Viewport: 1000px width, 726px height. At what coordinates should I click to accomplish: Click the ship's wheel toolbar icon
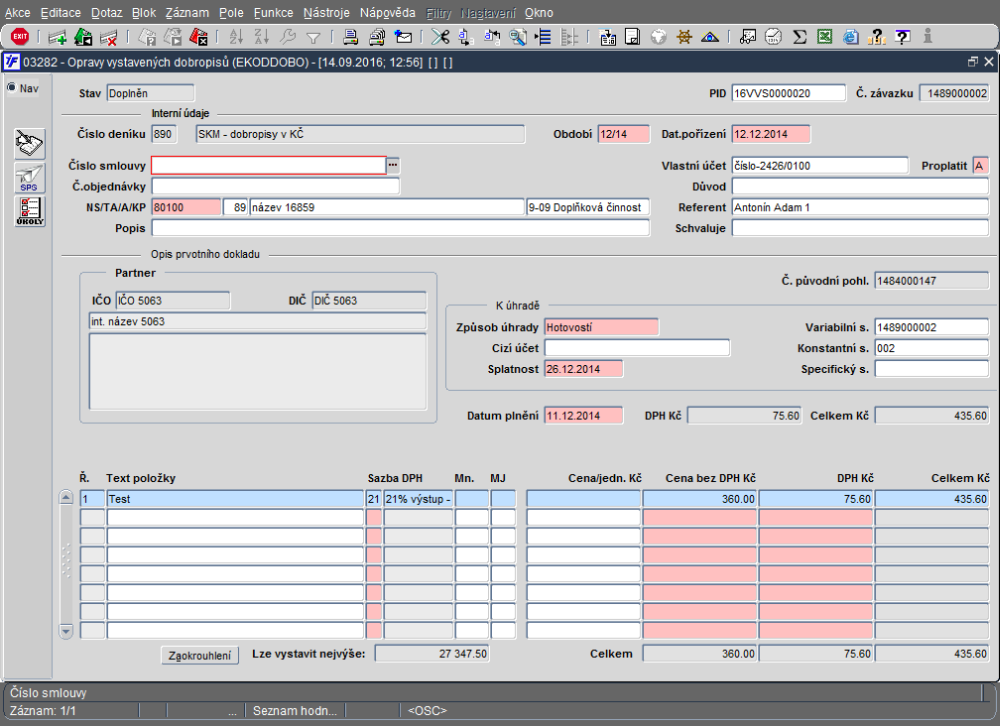coord(684,37)
